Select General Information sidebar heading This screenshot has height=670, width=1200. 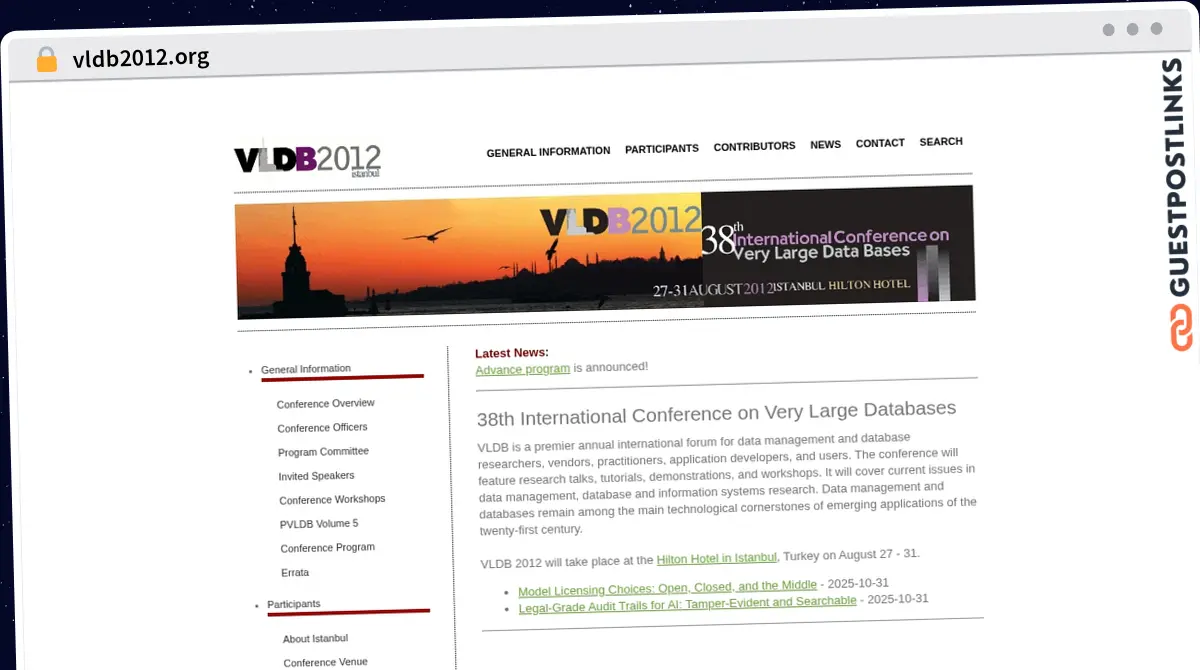pos(306,369)
